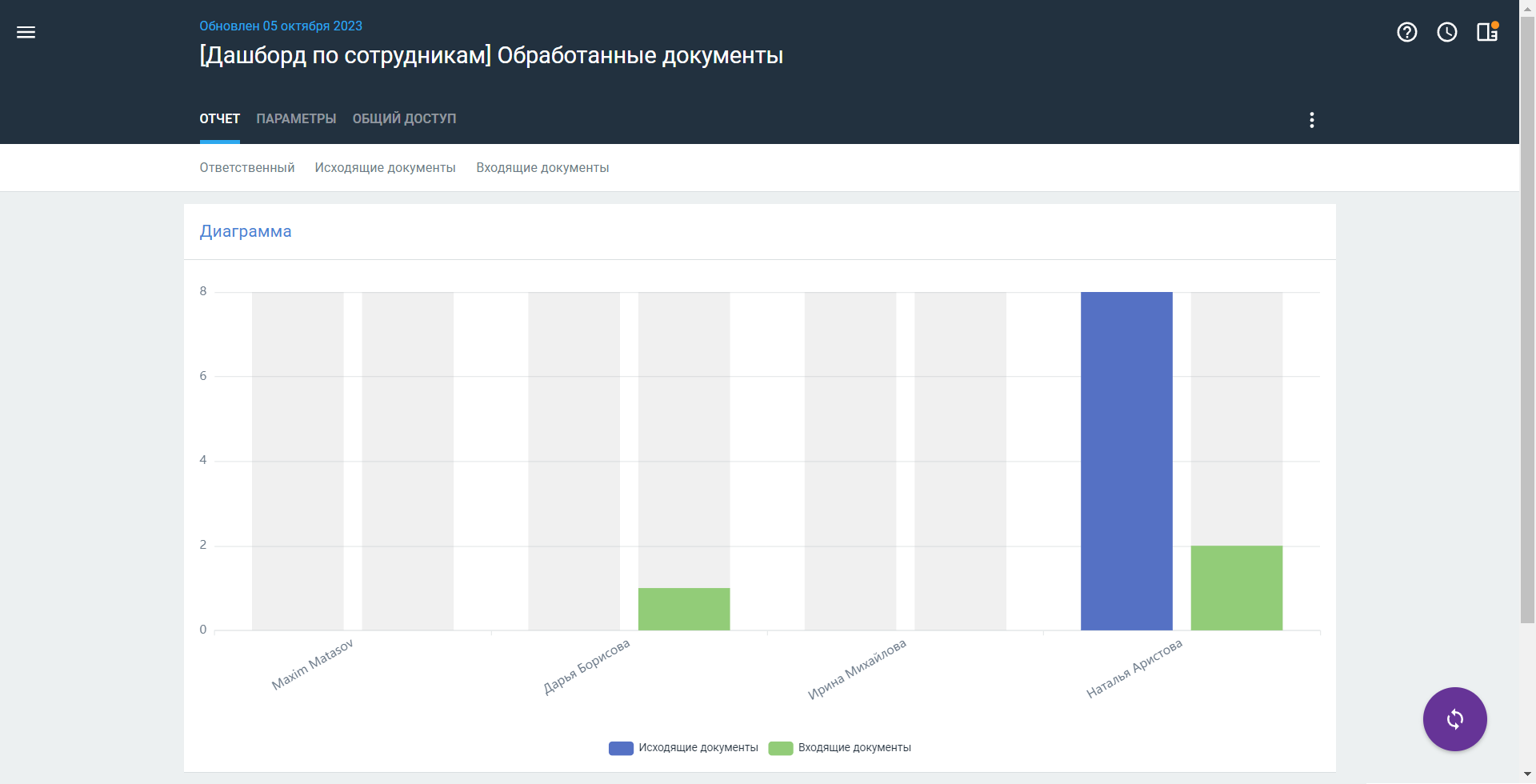1536x784 pixels.
Task: Switch to the ПАРАМЕТРЫ tab
Action: coord(296,118)
